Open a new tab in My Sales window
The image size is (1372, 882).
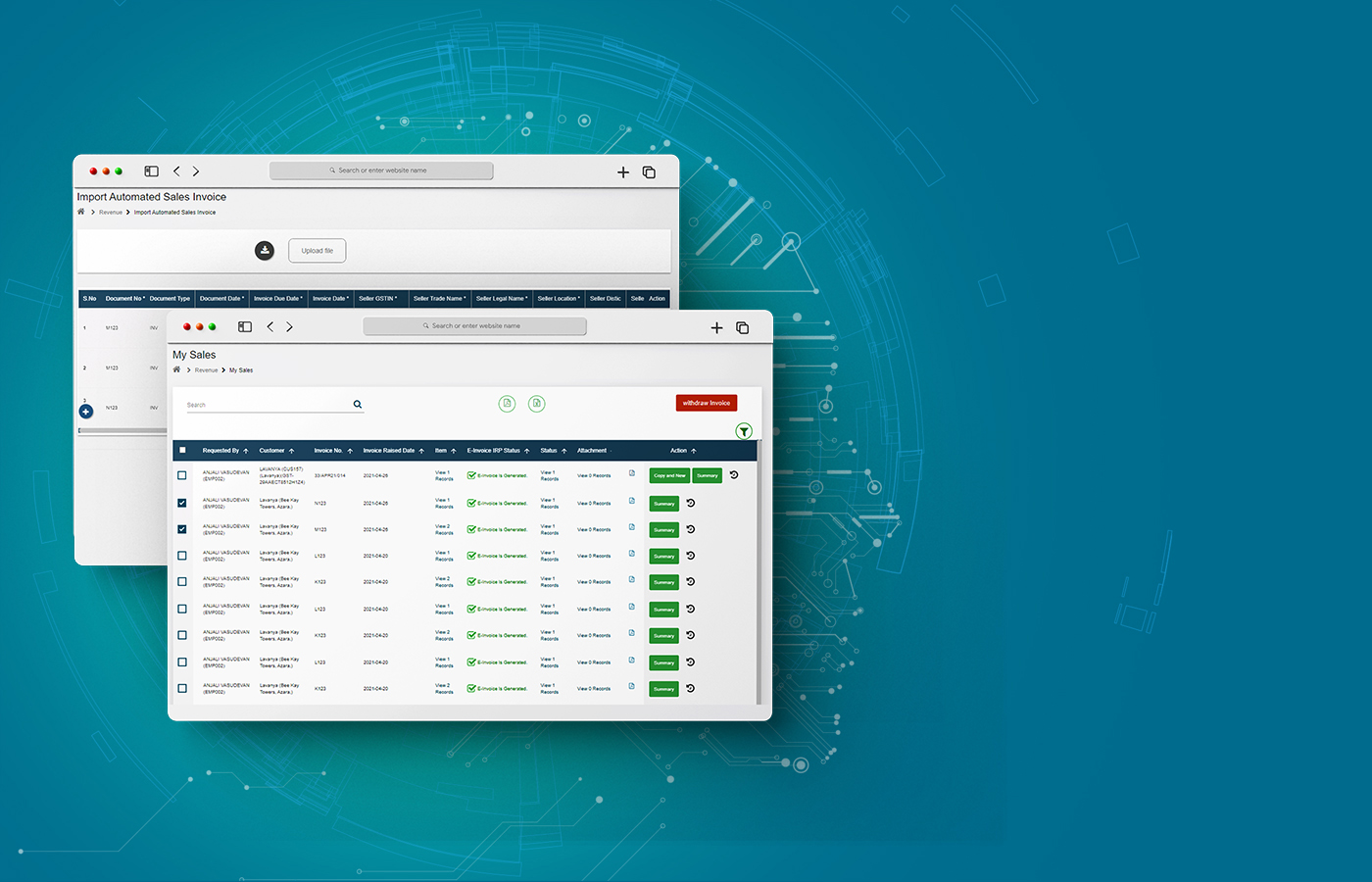[716, 328]
